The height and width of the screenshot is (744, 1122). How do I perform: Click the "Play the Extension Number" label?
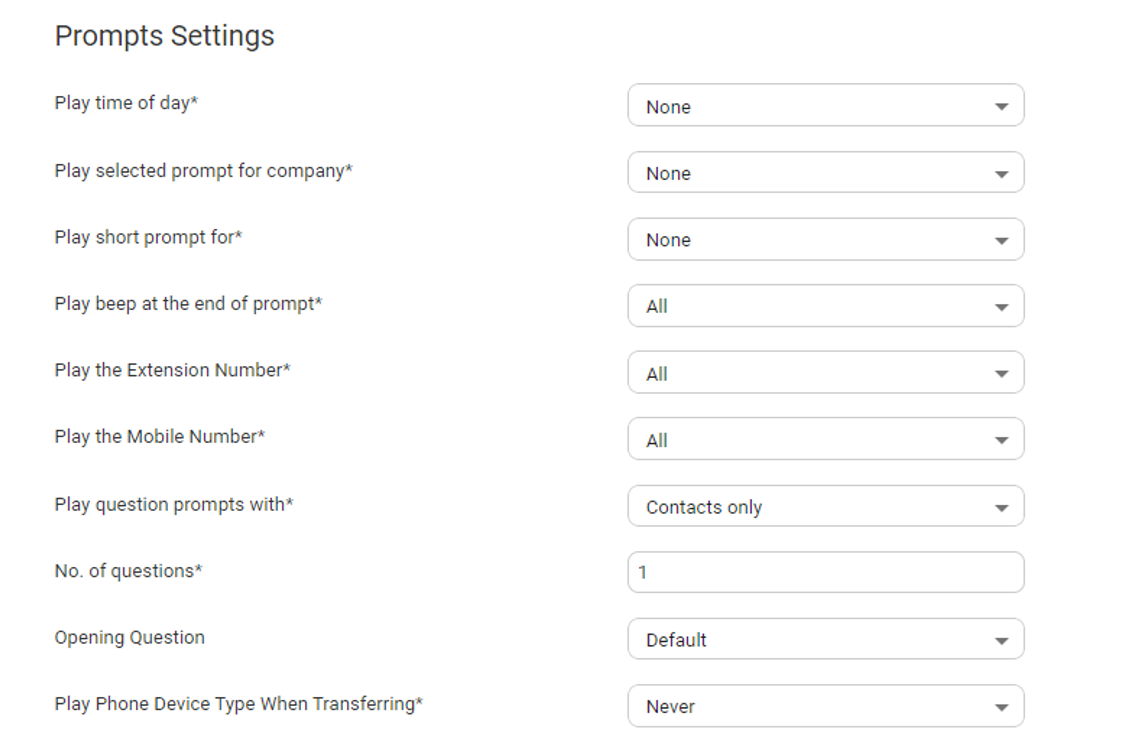[x=172, y=370]
